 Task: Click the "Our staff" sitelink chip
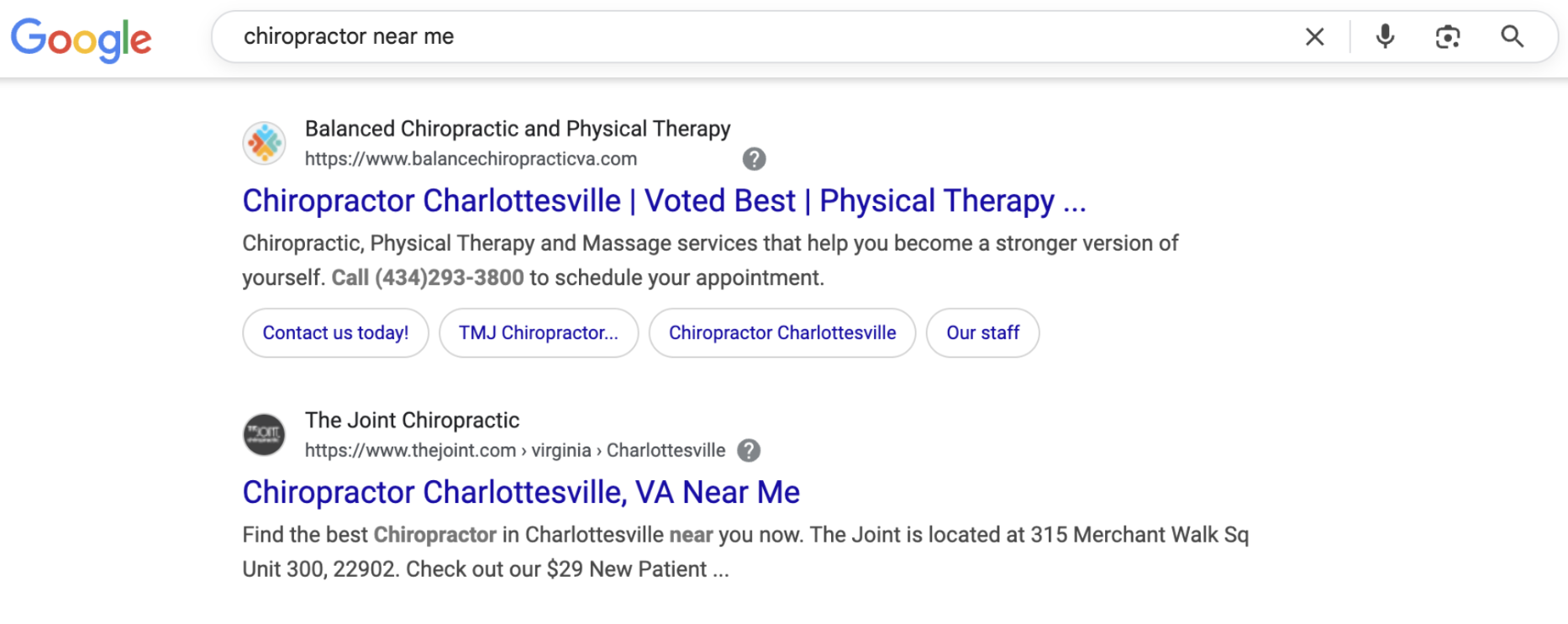[x=982, y=333]
